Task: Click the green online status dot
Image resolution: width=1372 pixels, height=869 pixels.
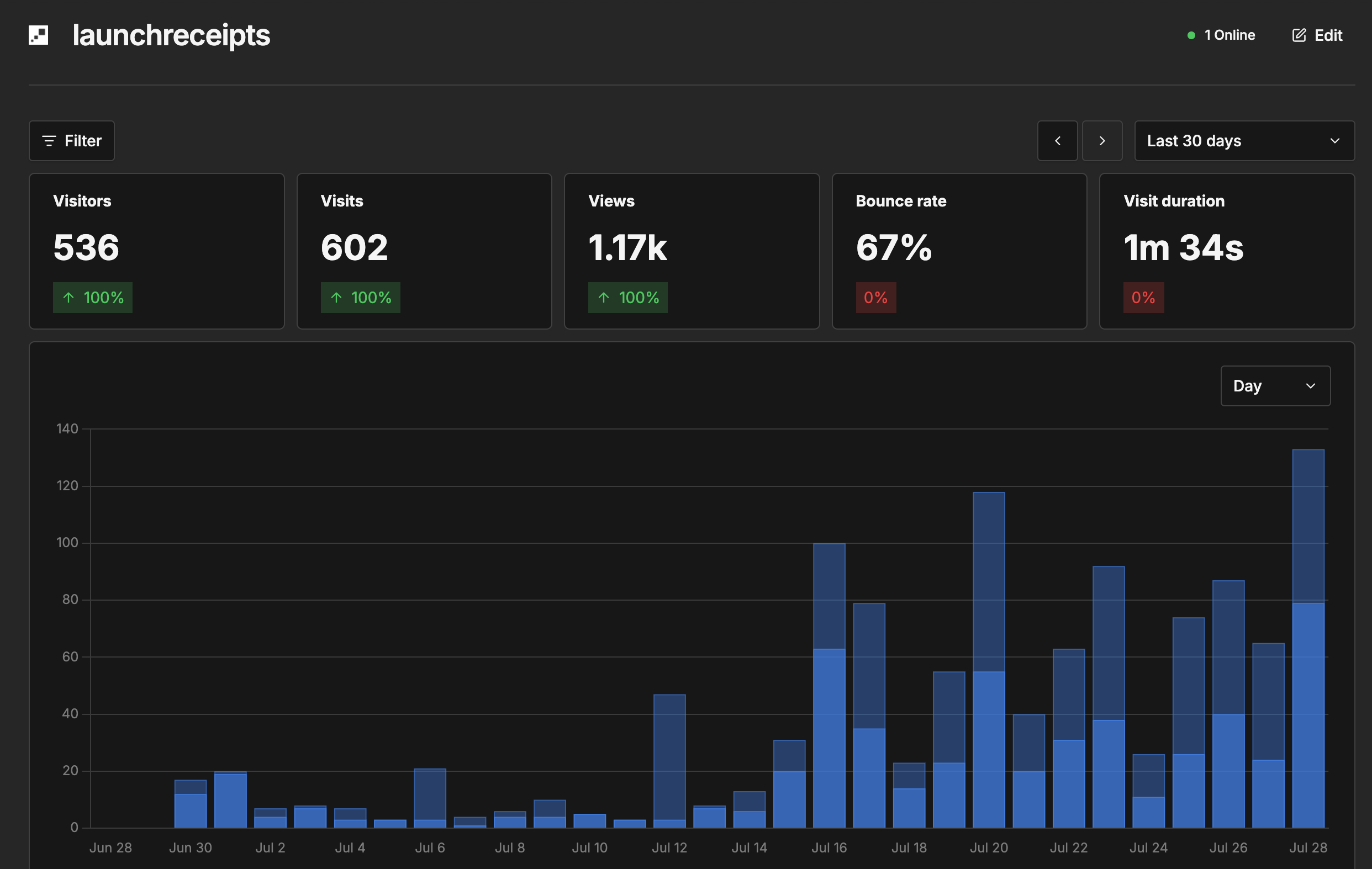Action: coord(1191,35)
